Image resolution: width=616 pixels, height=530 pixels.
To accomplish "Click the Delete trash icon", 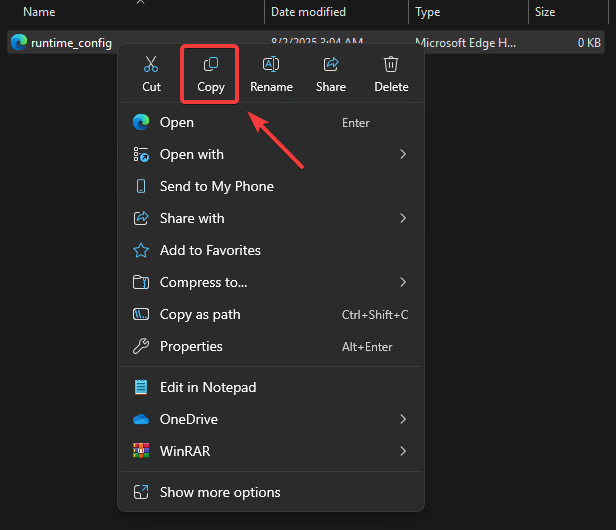I will (x=391, y=65).
